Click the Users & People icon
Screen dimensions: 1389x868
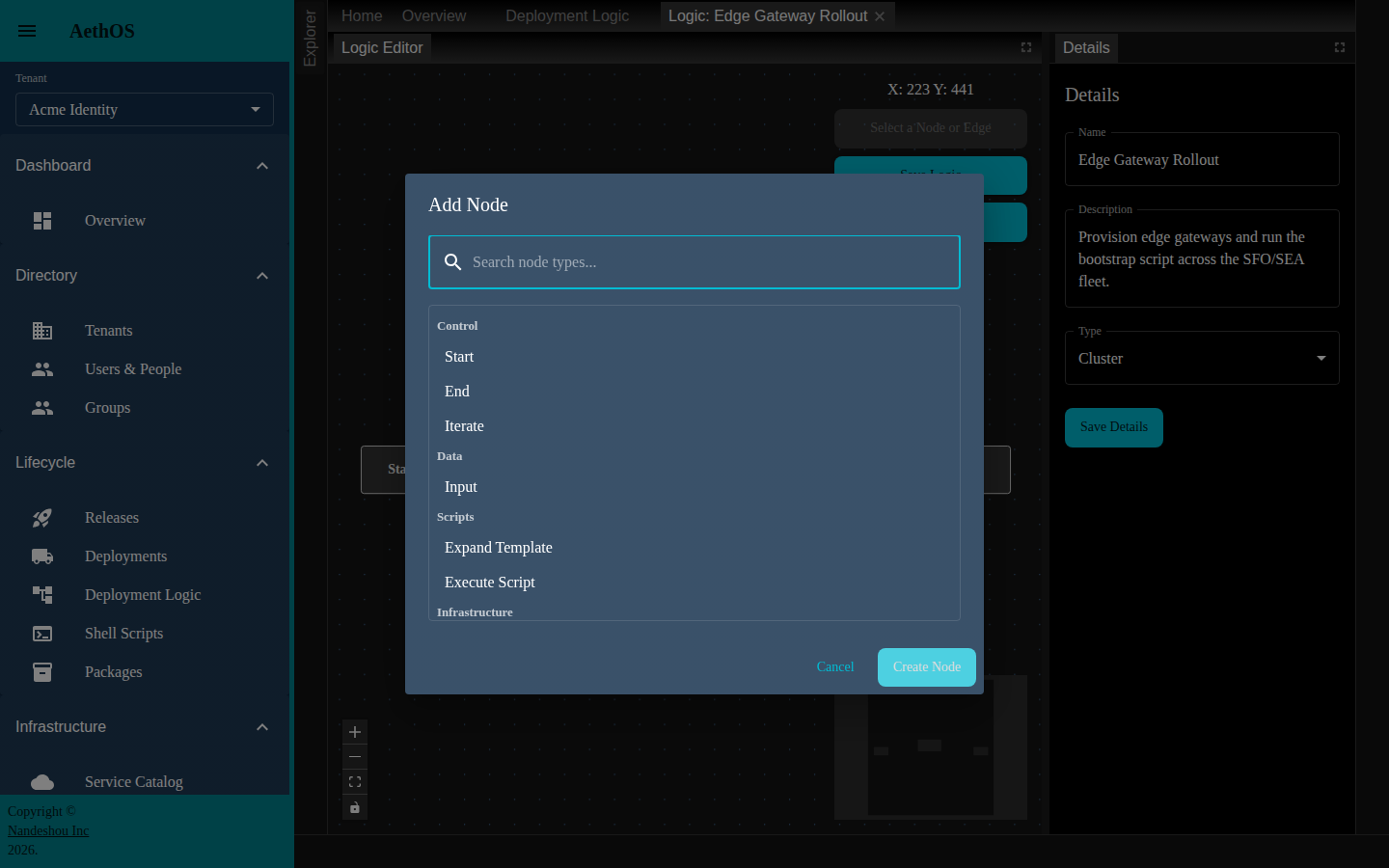pyautogui.click(x=42, y=369)
